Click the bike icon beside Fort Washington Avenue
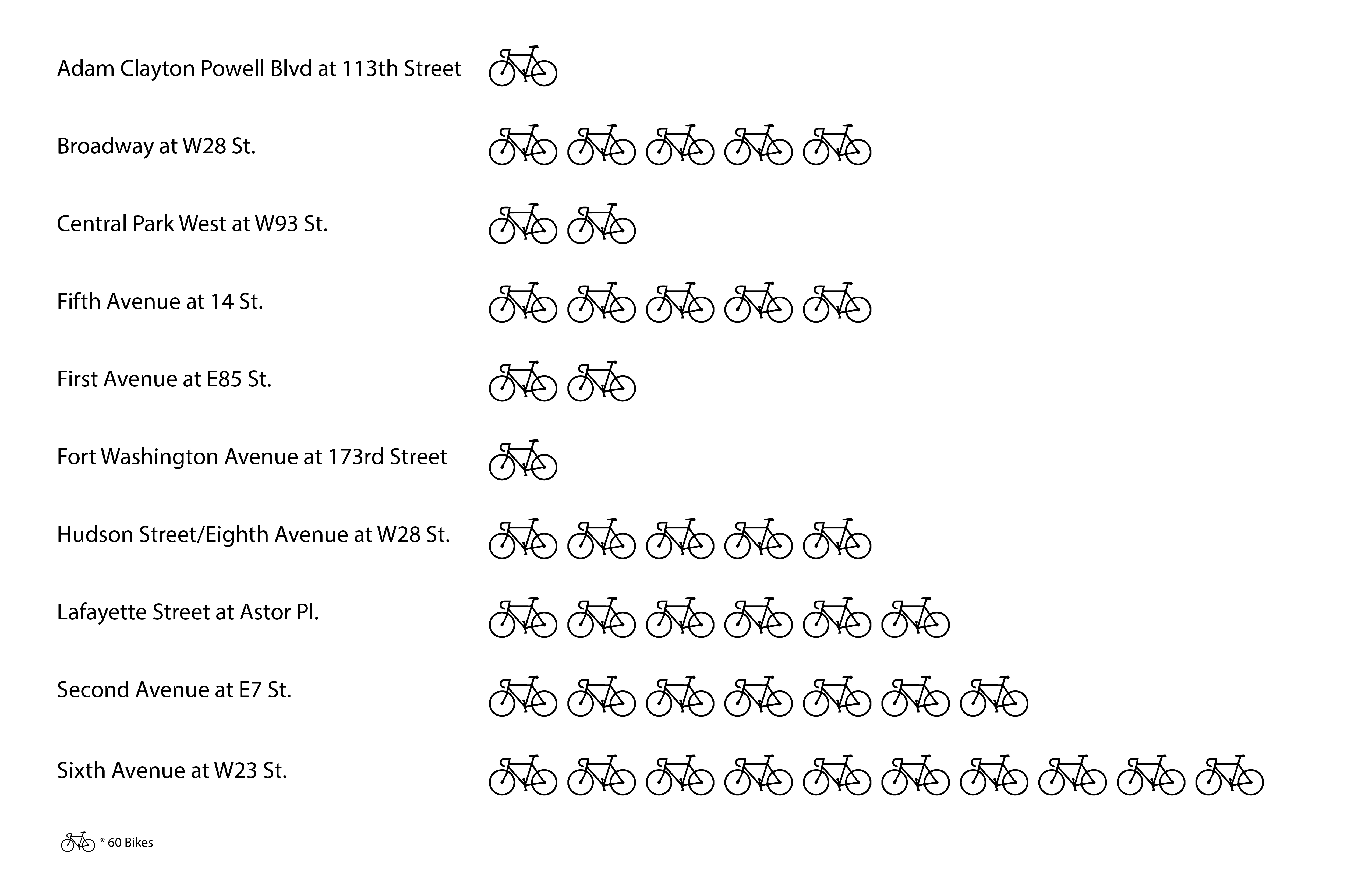1372x888 pixels. click(523, 460)
